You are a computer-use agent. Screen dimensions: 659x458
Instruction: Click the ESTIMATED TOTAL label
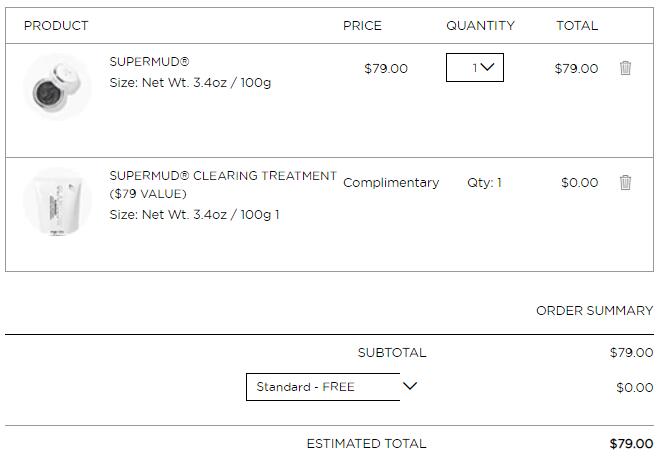pos(366,443)
